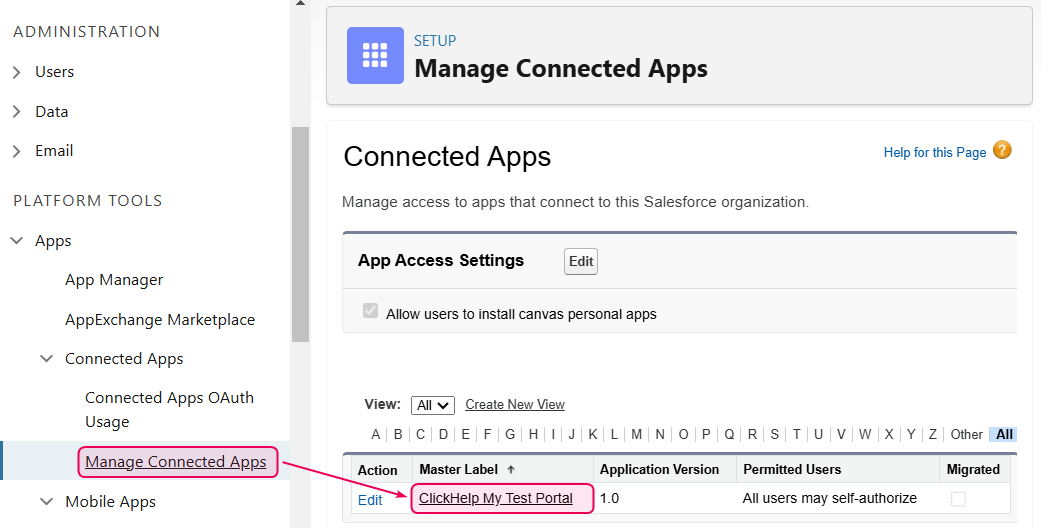Viewport: 1041px width, 528px height.
Task: Filter list by letter W
Action: [864, 434]
